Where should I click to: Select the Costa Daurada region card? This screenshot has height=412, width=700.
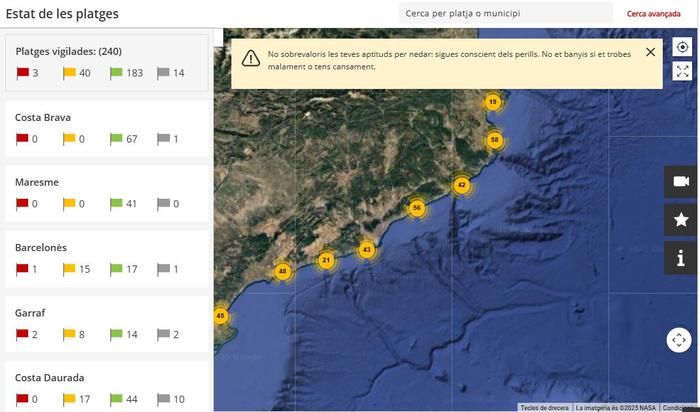107,388
